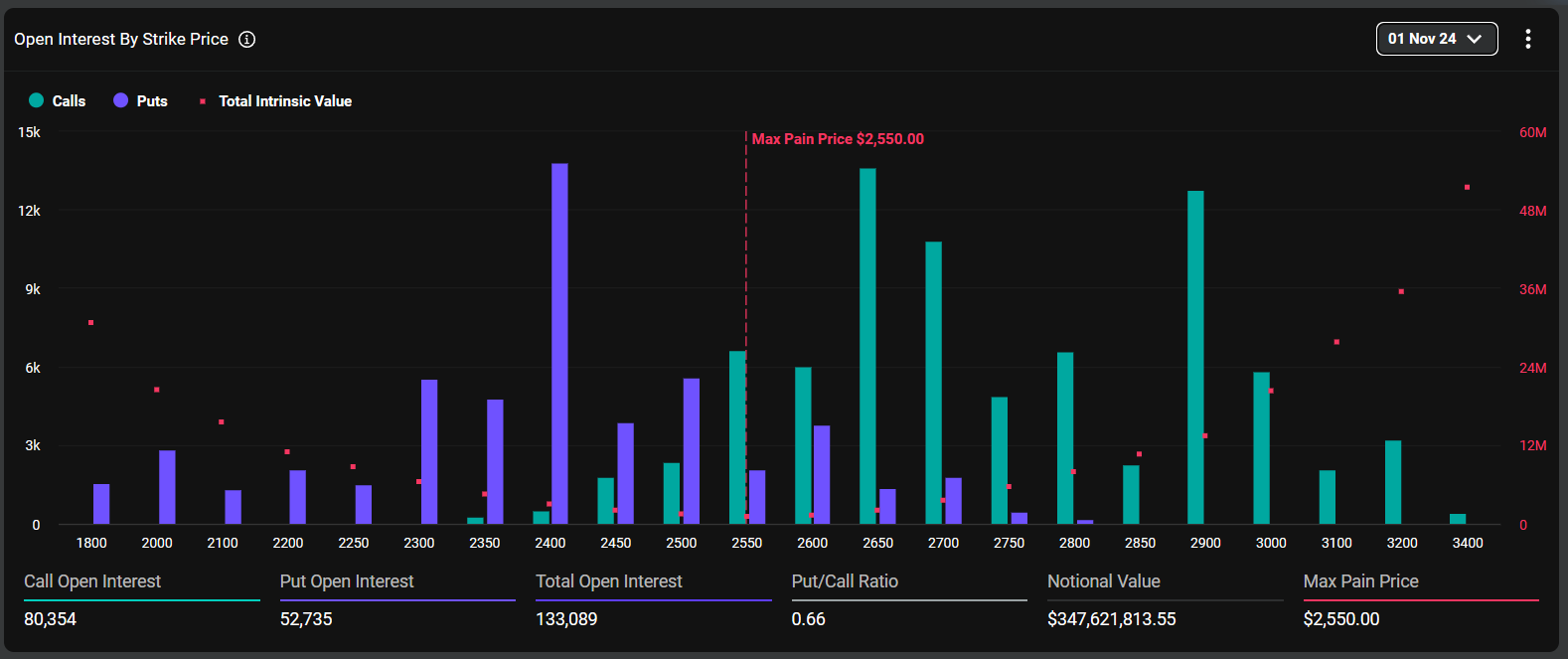Click the Call Open Interest stat heading
1568x659 pixels.
[92, 581]
